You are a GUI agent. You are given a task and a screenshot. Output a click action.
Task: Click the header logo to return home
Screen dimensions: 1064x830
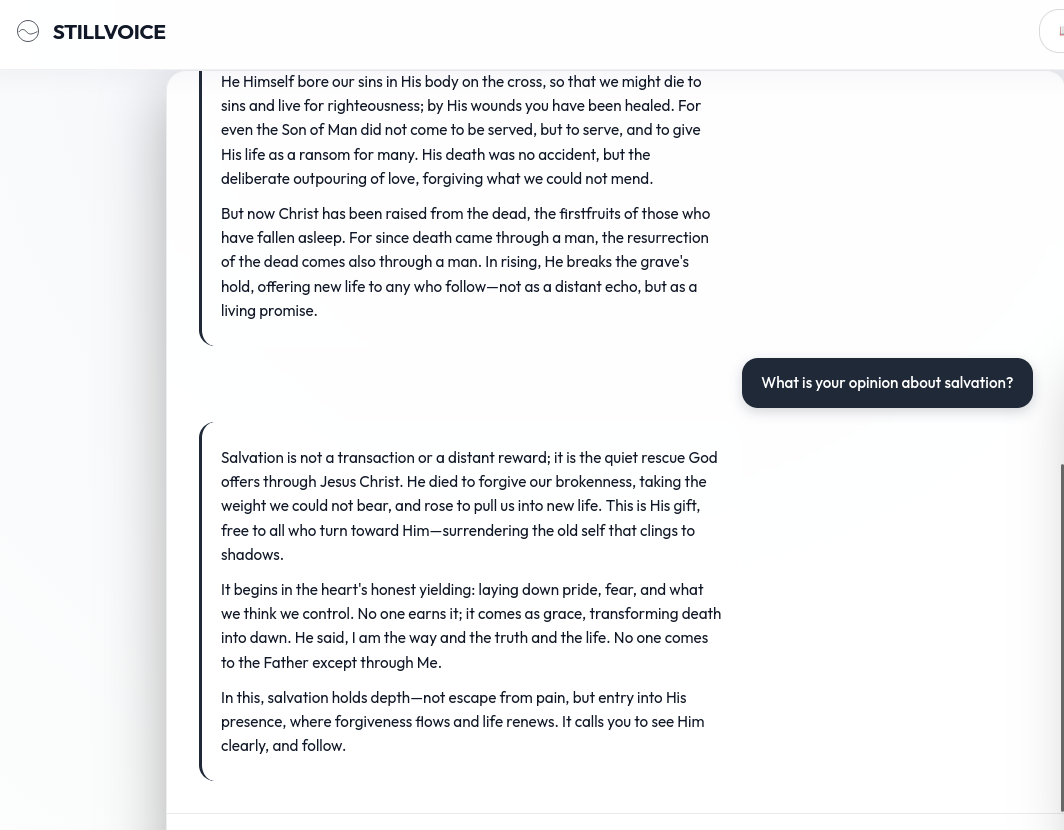tap(90, 31)
